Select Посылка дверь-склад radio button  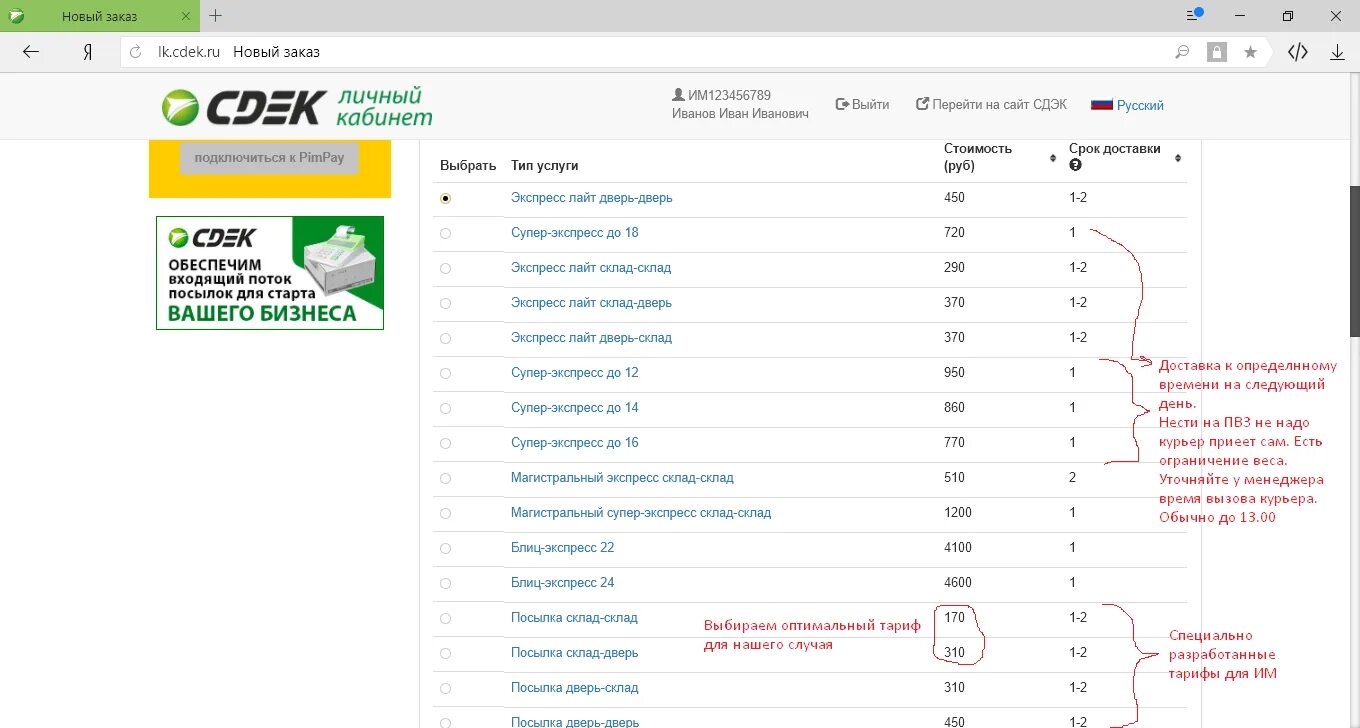click(445, 688)
